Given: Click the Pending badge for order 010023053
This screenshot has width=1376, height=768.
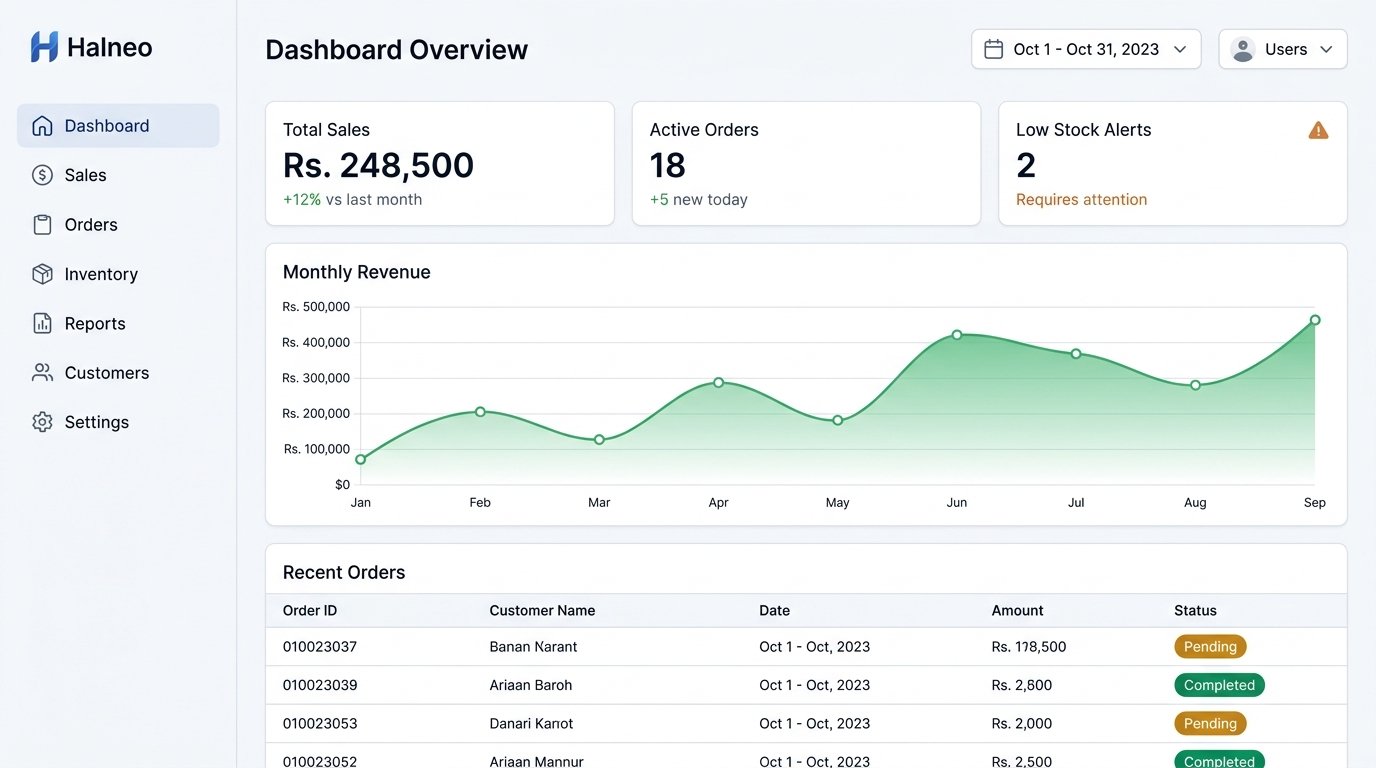Looking at the screenshot, I should point(1210,723).
